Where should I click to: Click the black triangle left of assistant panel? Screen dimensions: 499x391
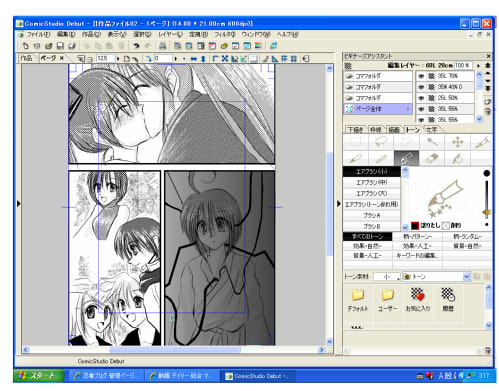pyautogui.click(x=339, y=204)
